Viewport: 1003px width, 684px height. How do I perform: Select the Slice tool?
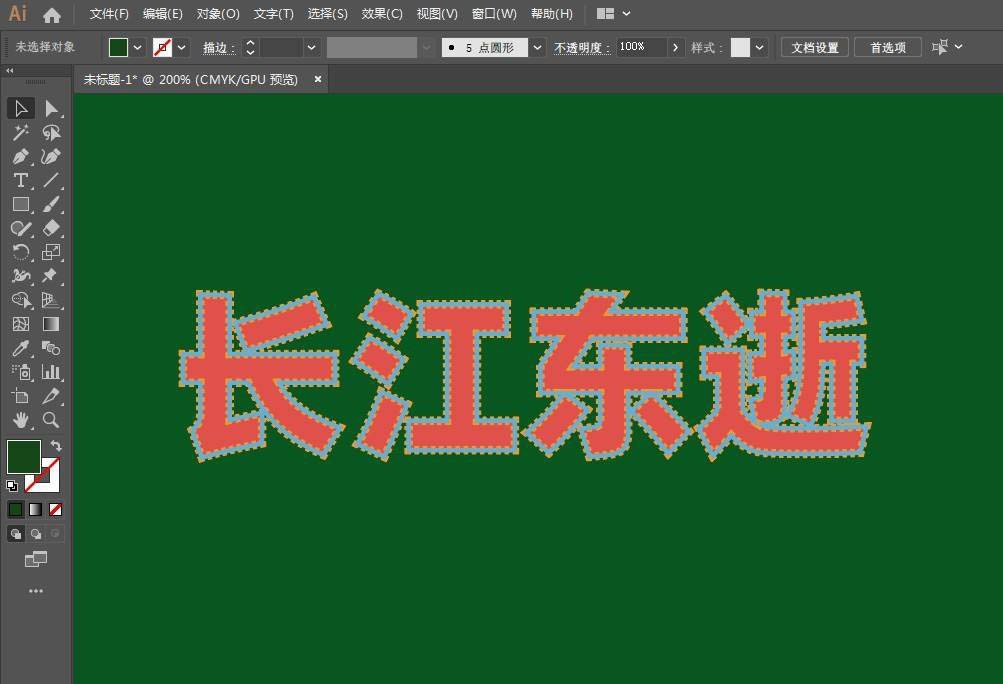[x=51, y=396]
